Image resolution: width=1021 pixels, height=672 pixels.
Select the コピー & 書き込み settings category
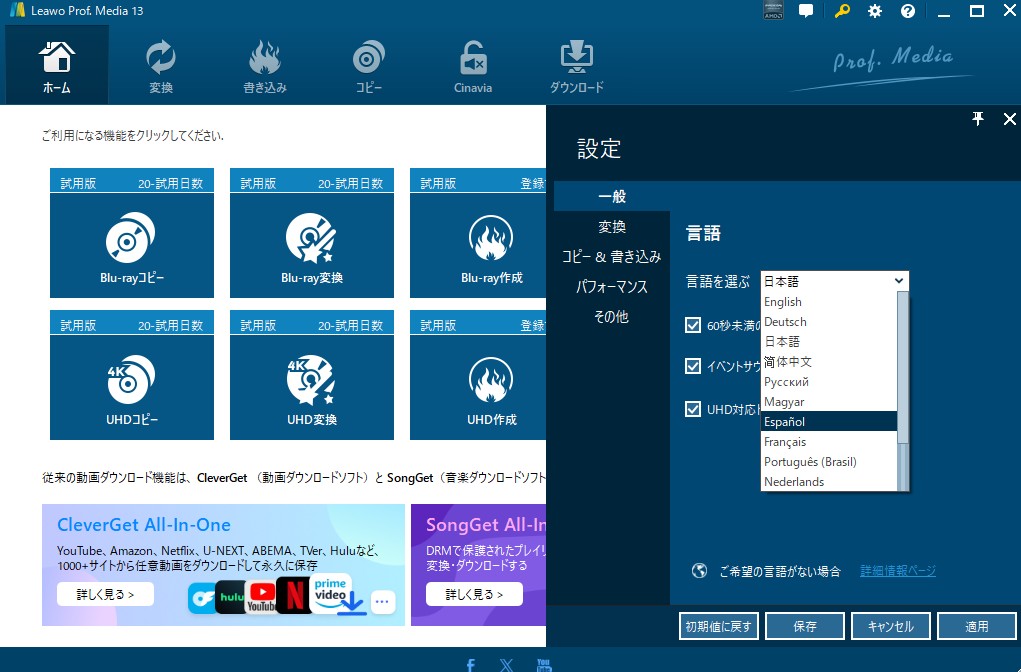click(612, 257)
